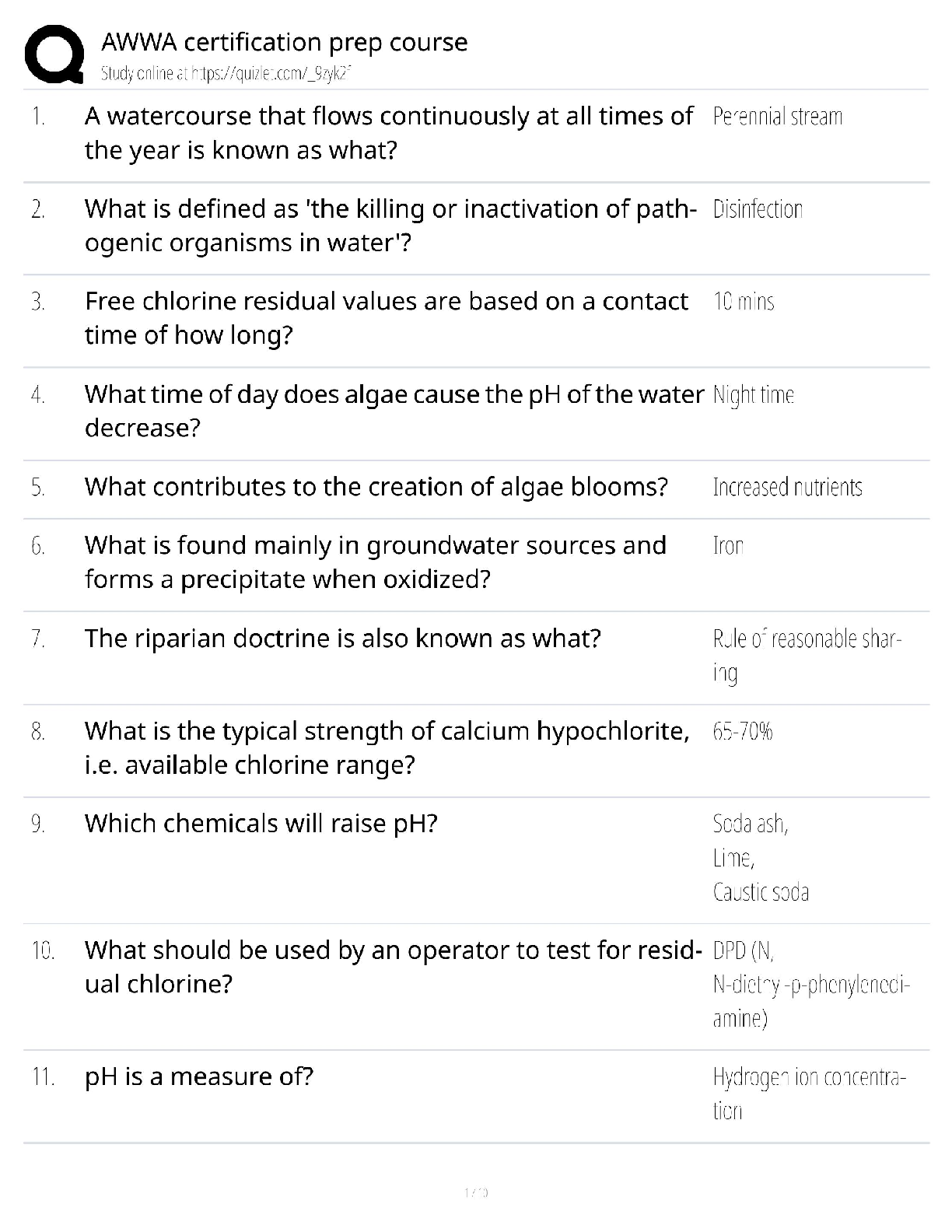This screenshot has width=952, height=1232.
Task: Click the page number at the bottom
Action: pos(475,1192)
